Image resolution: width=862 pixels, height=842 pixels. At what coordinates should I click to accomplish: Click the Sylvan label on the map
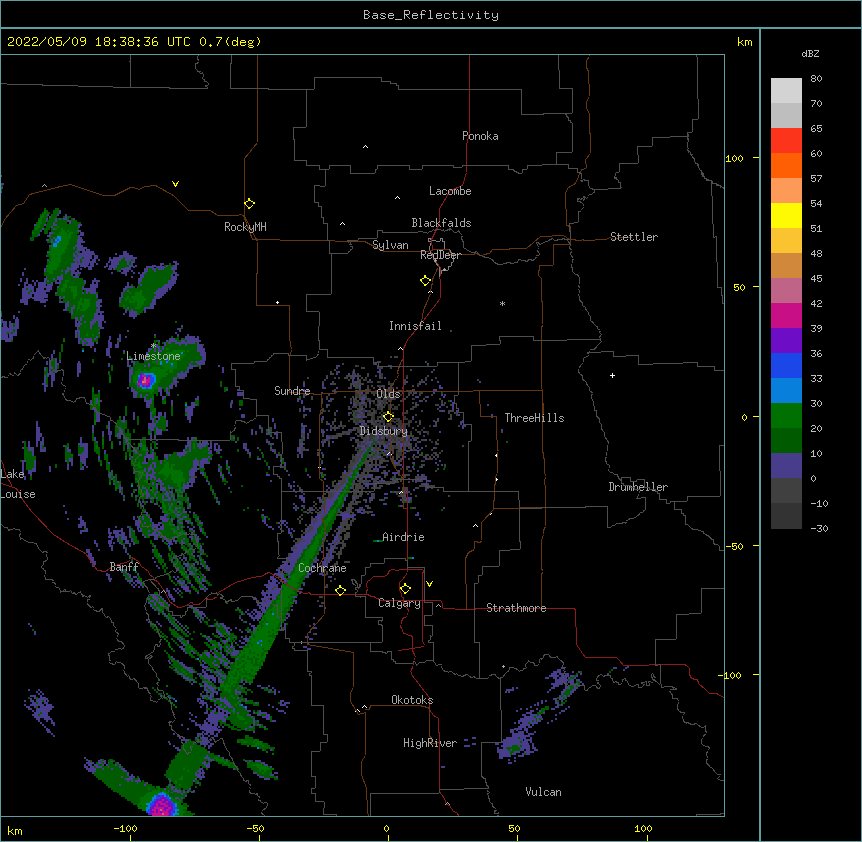pos(390,245)
